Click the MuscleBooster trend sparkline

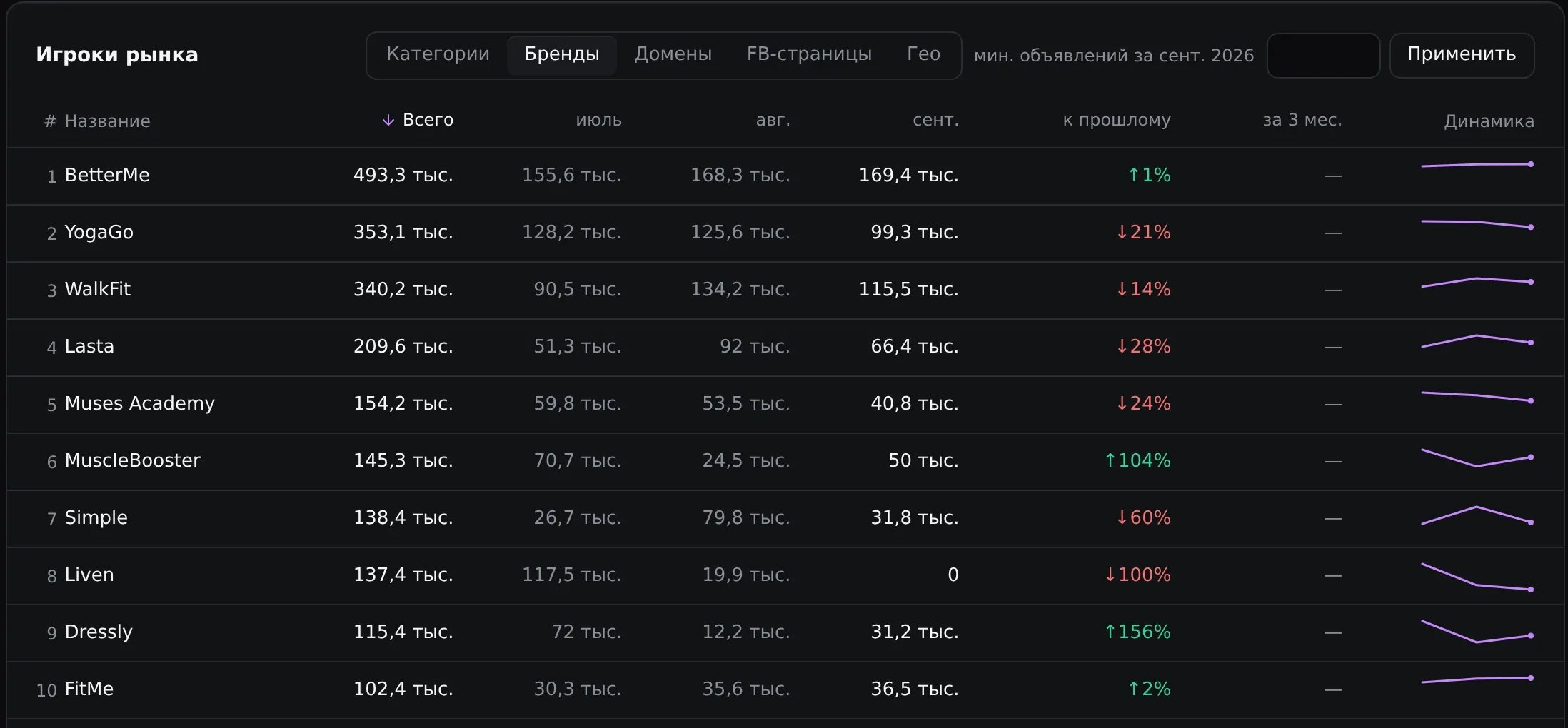click(1477, 457)
